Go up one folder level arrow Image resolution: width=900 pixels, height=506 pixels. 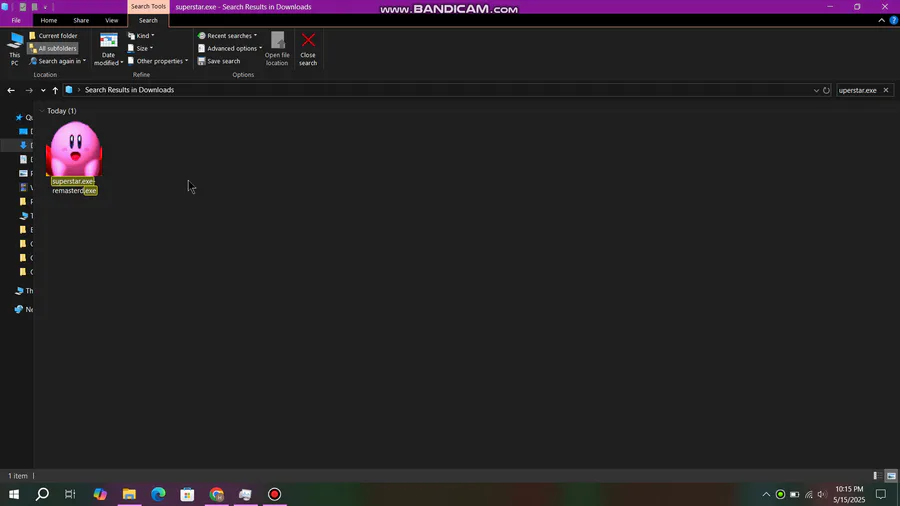click(x=55, y=90)
